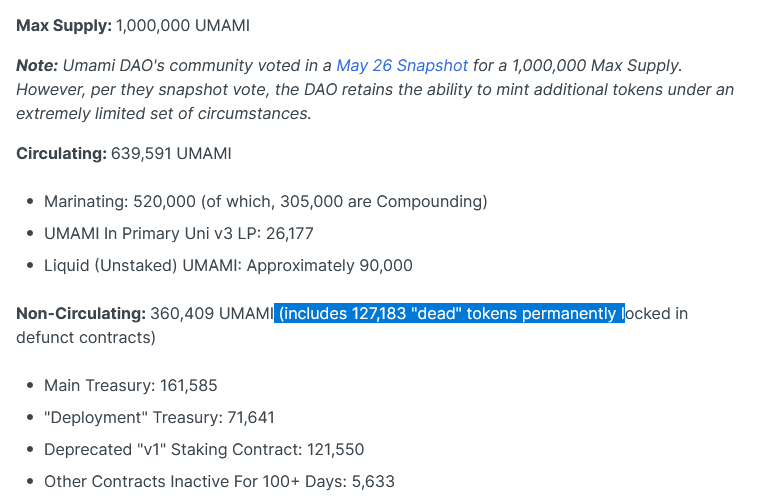Click the Circulating 639,591 UMAMI line

(x=124, y=154)
